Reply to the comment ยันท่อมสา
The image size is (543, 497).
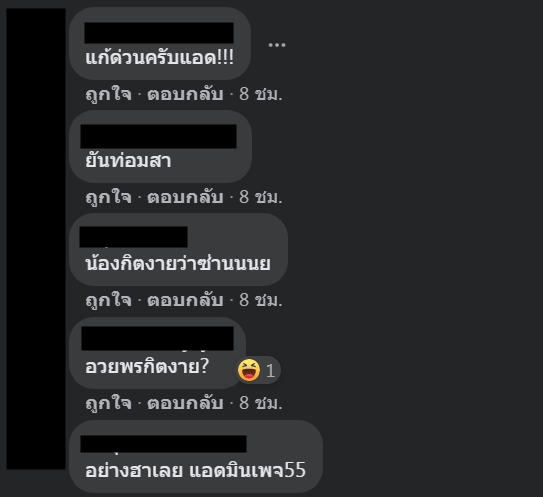coord(185,197)
